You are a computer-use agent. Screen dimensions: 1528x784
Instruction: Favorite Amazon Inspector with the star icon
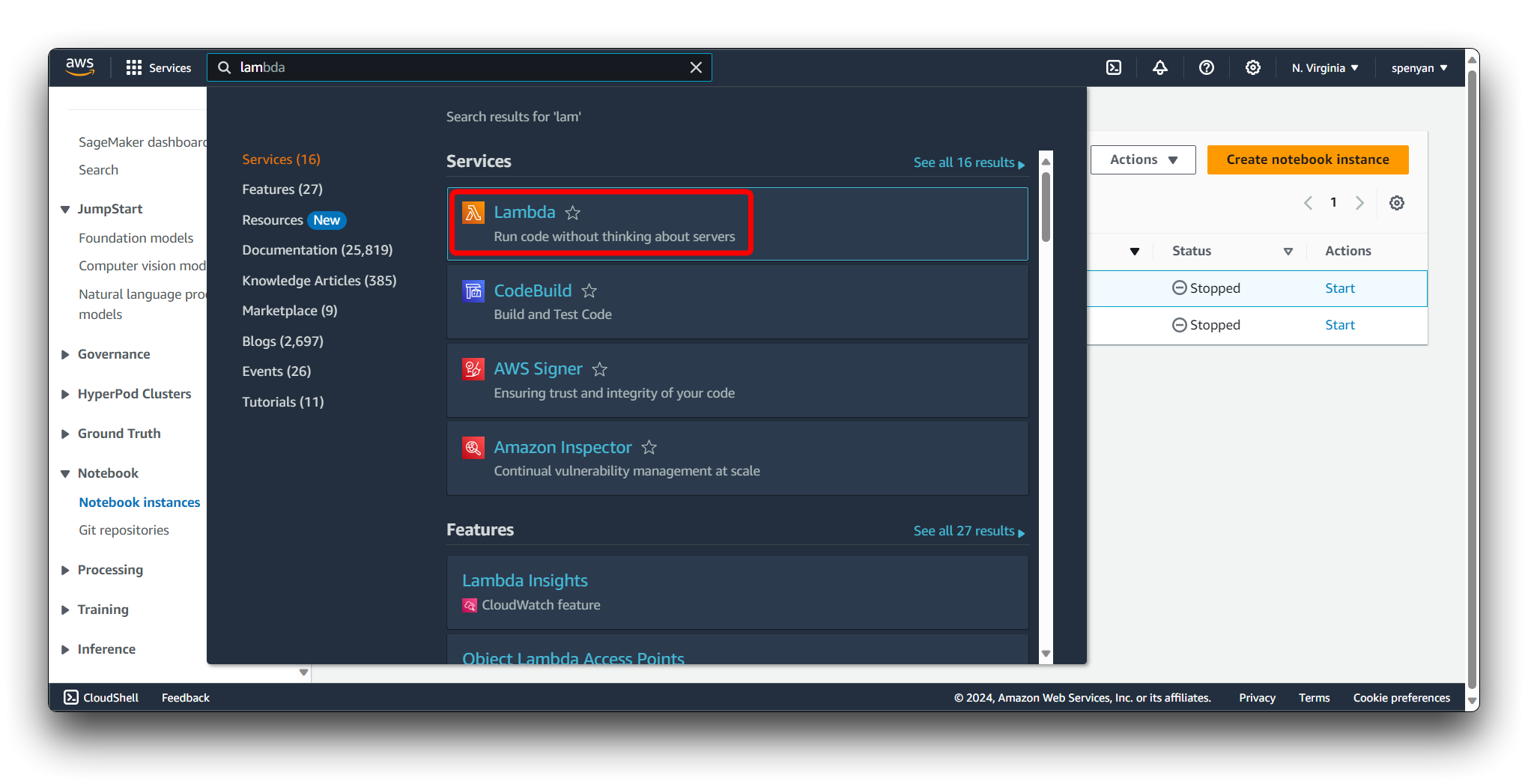click(x=649, y=448)
